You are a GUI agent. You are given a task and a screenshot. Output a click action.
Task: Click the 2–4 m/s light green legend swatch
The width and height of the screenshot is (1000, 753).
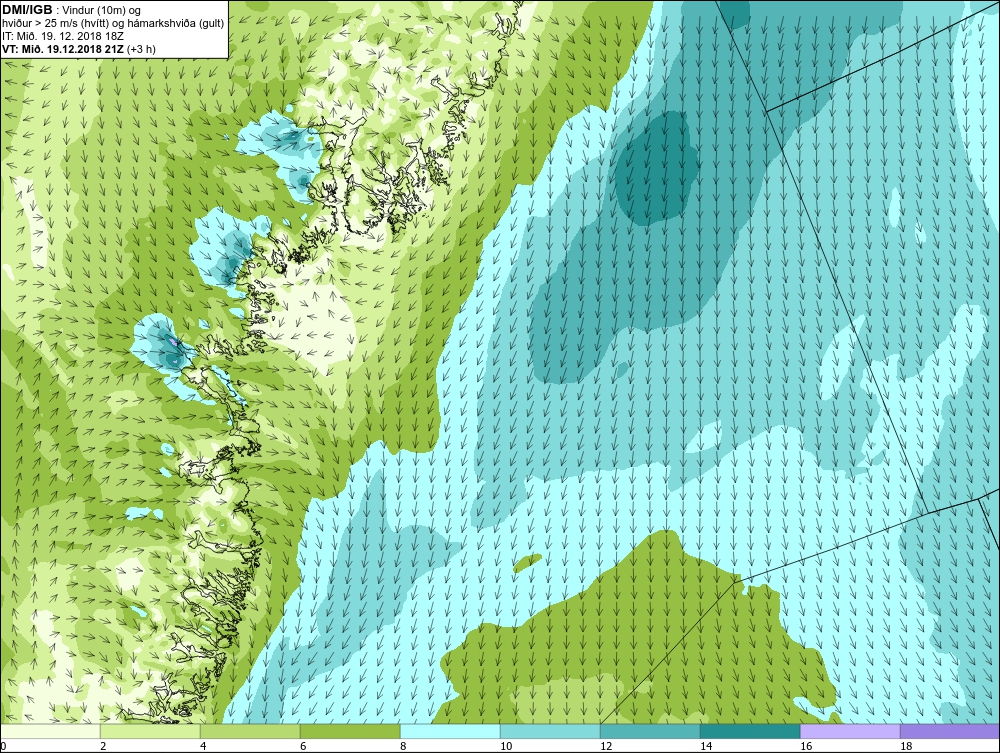click(150, 731)
